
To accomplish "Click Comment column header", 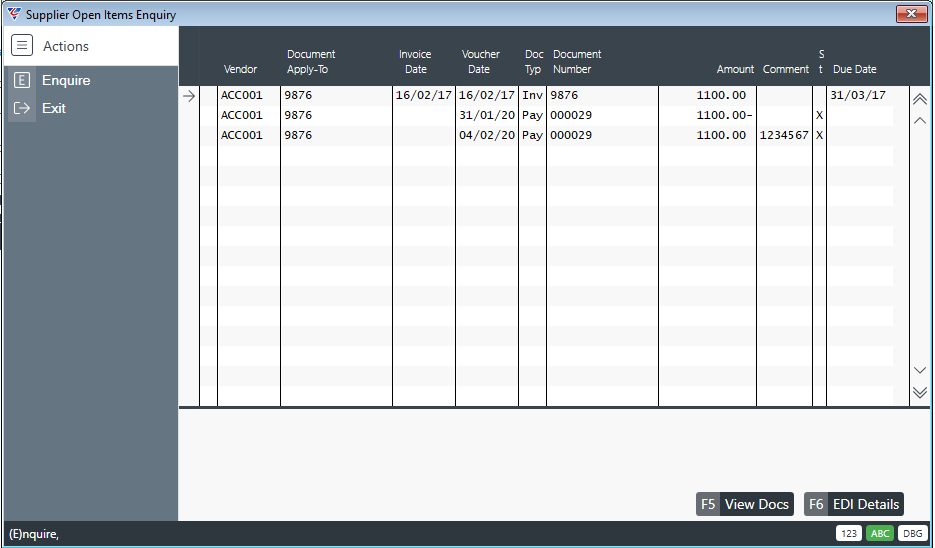I will pos(785,69).
